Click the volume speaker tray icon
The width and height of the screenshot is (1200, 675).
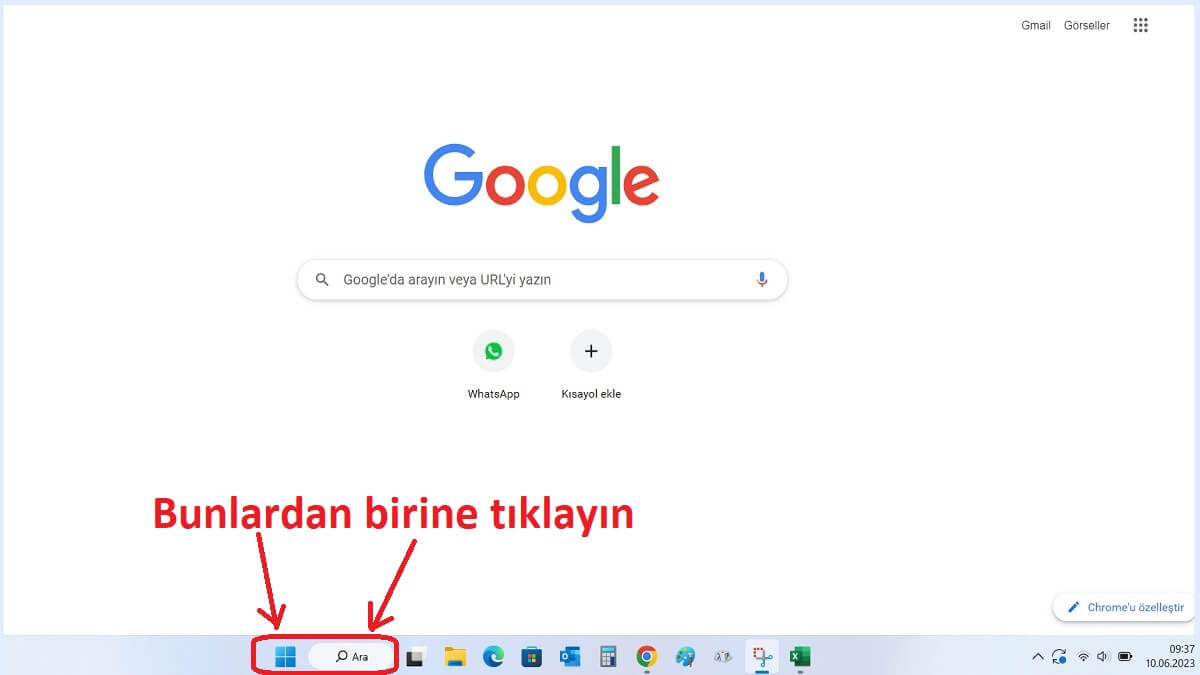1103,657
